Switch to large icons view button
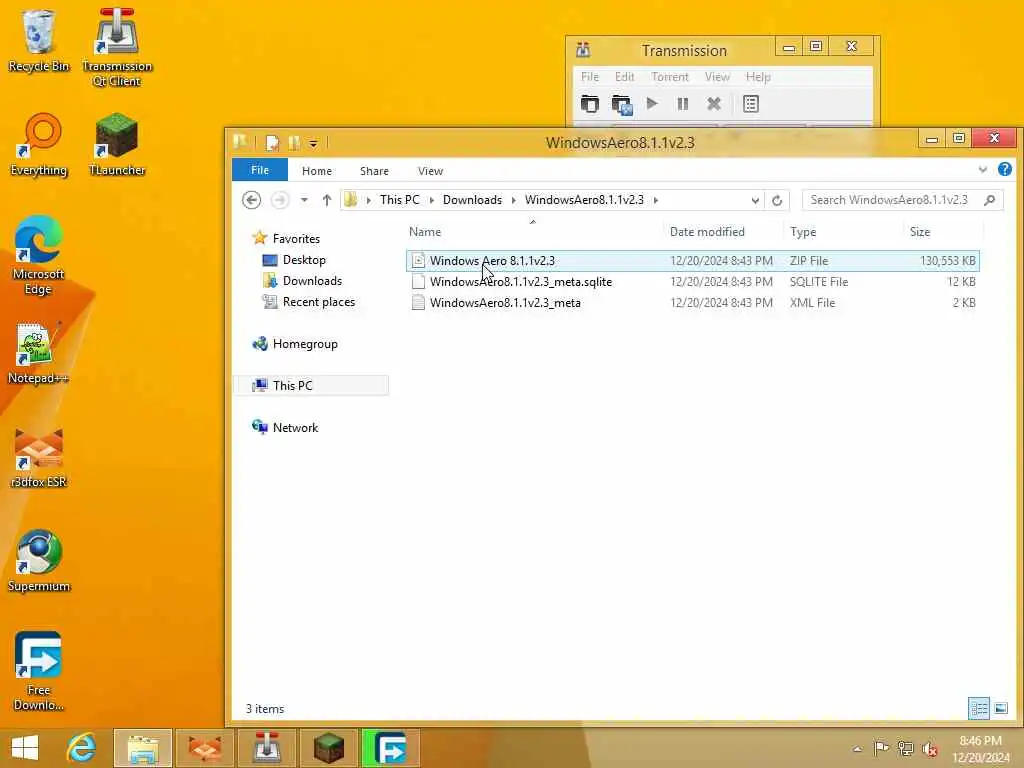 click(x=1001, y=709)
